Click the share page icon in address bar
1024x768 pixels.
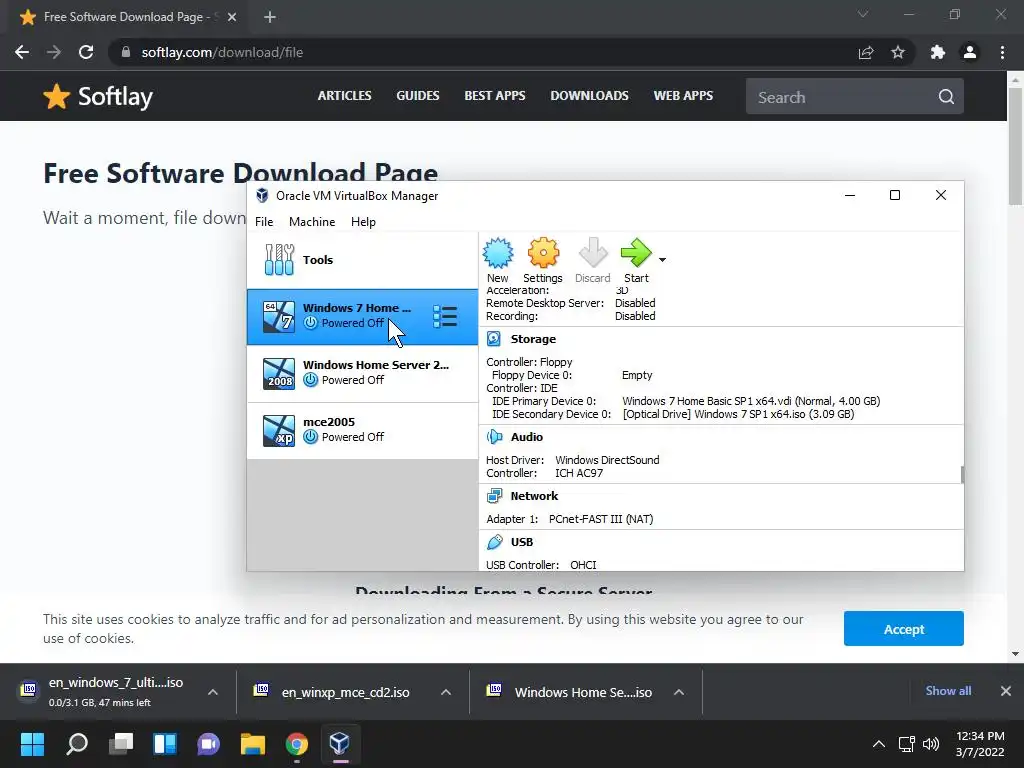(x=866, y=52)
